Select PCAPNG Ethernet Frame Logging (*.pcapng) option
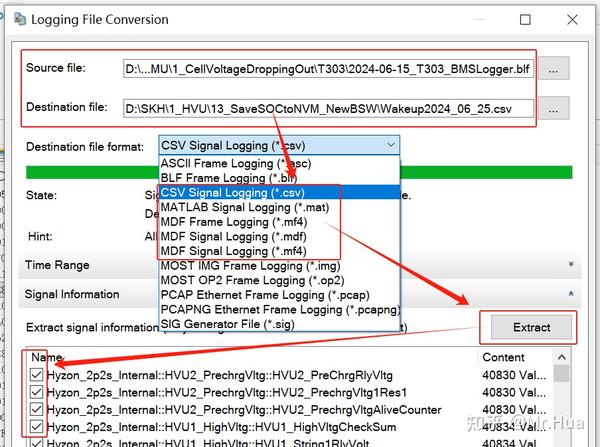Viewport: 600px width, 447px height. [x=280, y=309]
